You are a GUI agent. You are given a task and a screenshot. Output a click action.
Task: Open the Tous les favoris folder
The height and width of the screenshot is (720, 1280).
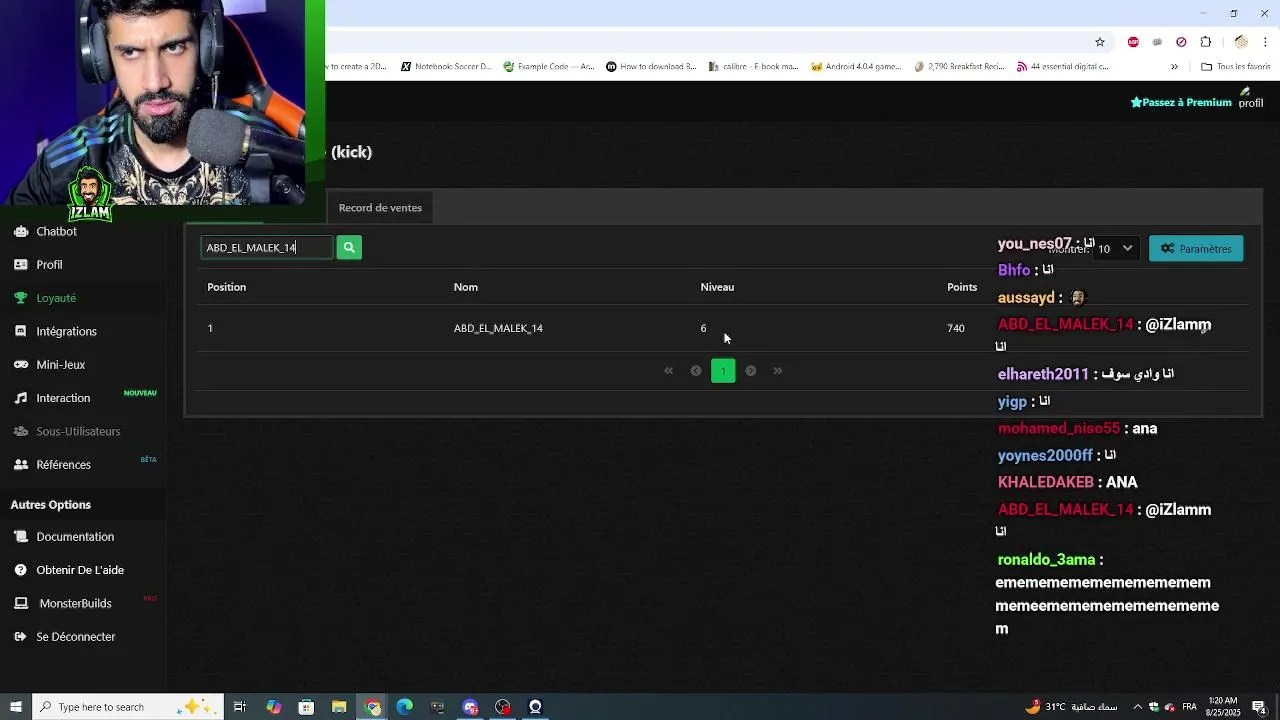click(1235, 67)
